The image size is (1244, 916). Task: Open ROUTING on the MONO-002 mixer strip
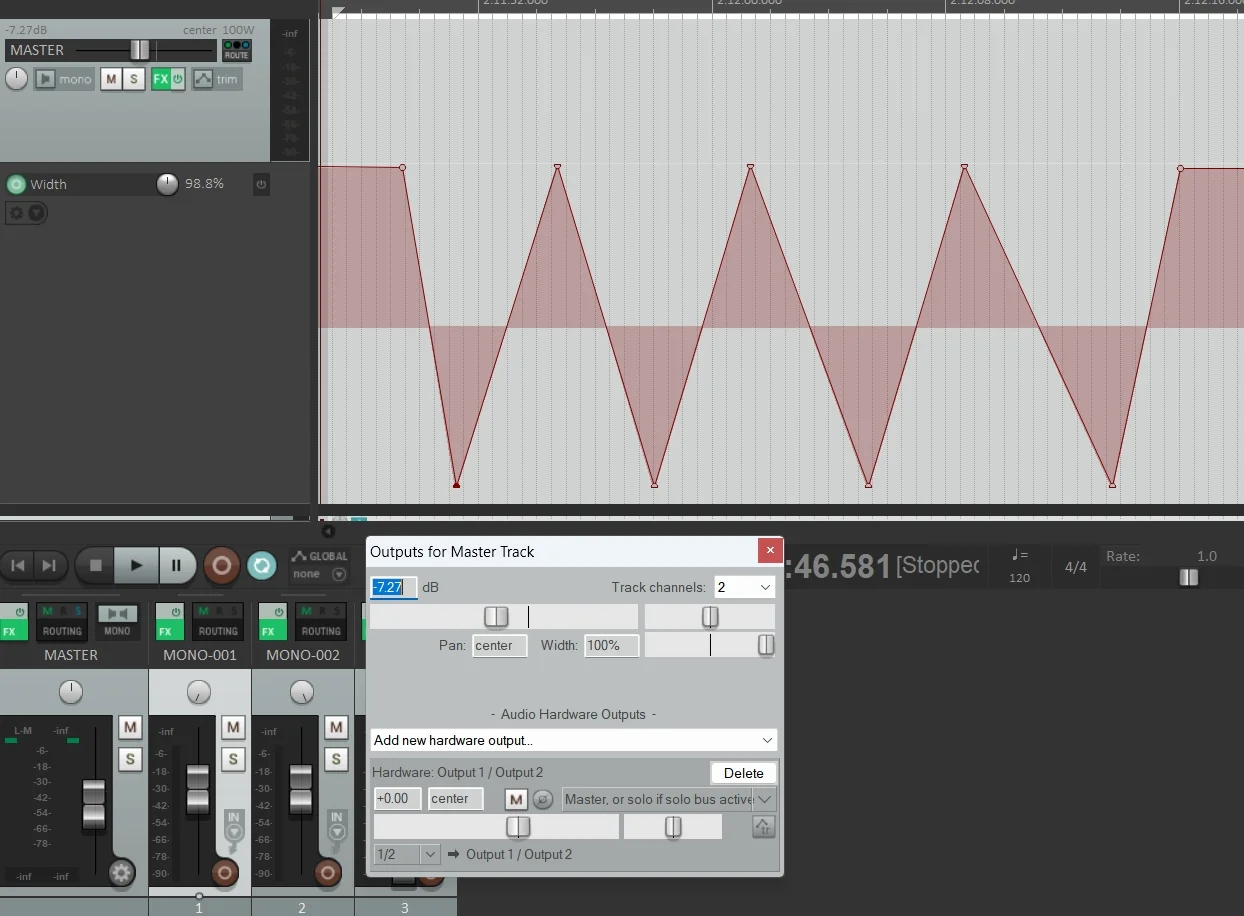tap(320, 621)
